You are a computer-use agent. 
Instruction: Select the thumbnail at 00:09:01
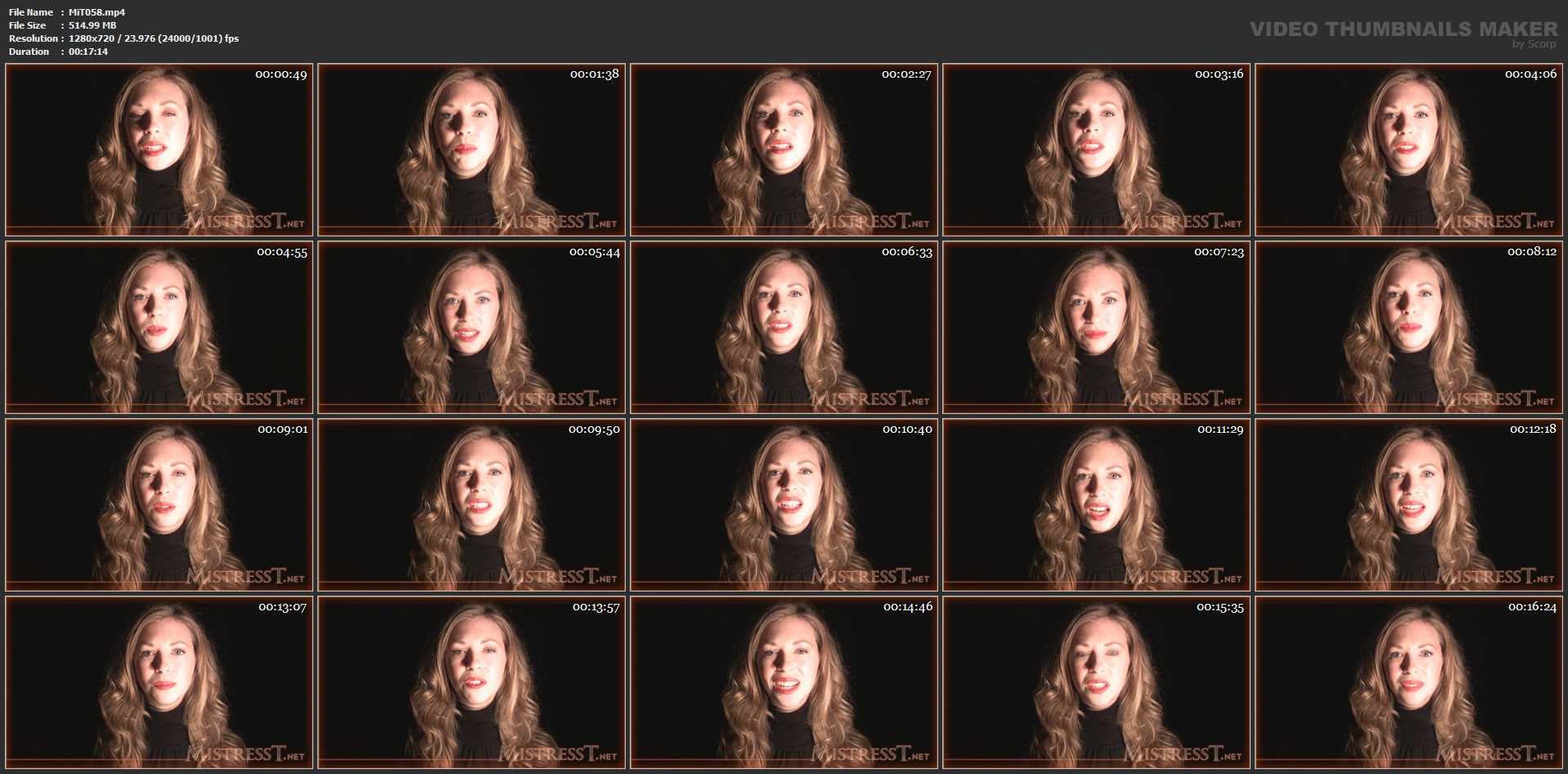[159, 505]
